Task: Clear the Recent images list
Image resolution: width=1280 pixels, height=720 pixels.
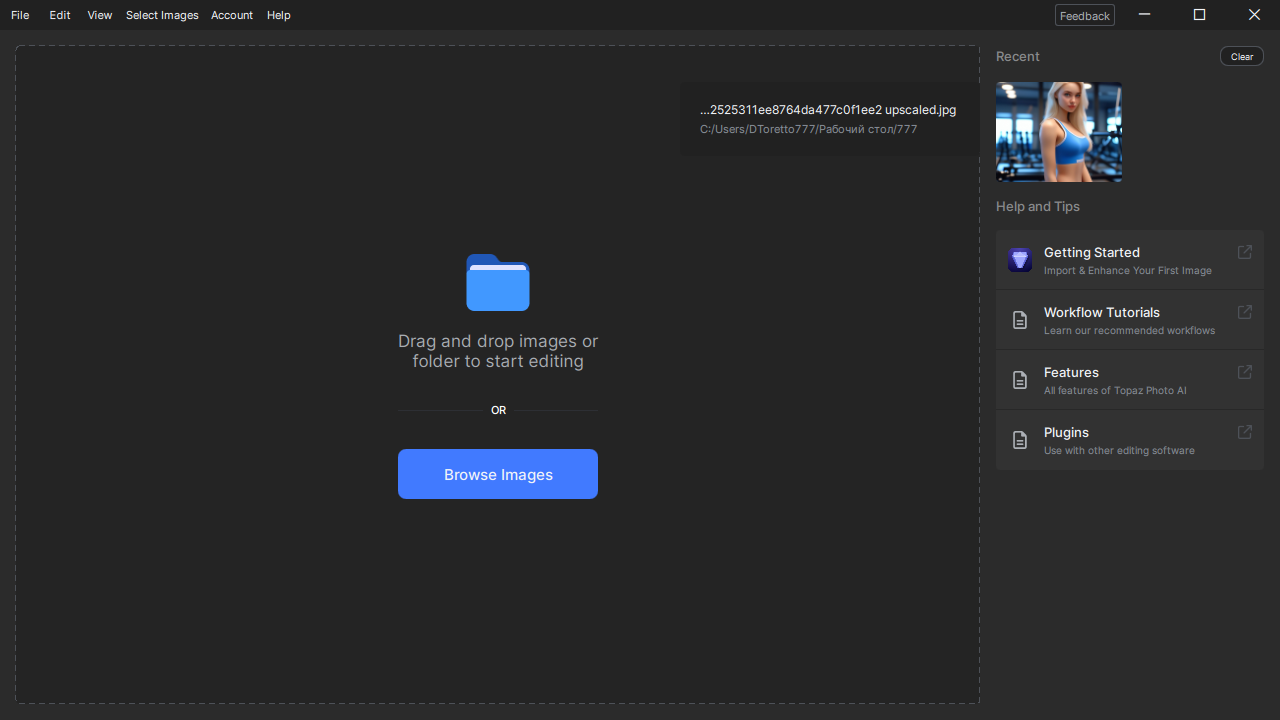Action: pos(1242,56)
